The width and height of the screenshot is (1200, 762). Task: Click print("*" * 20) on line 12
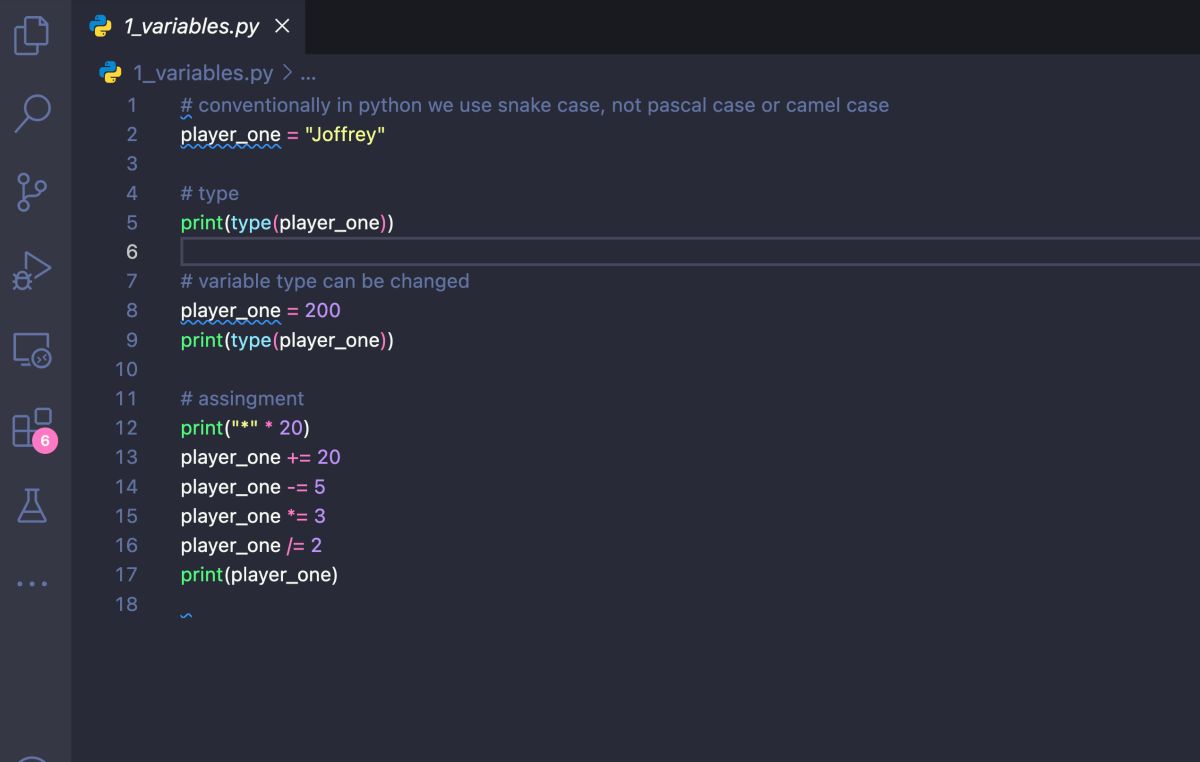(x=245, y=428)
